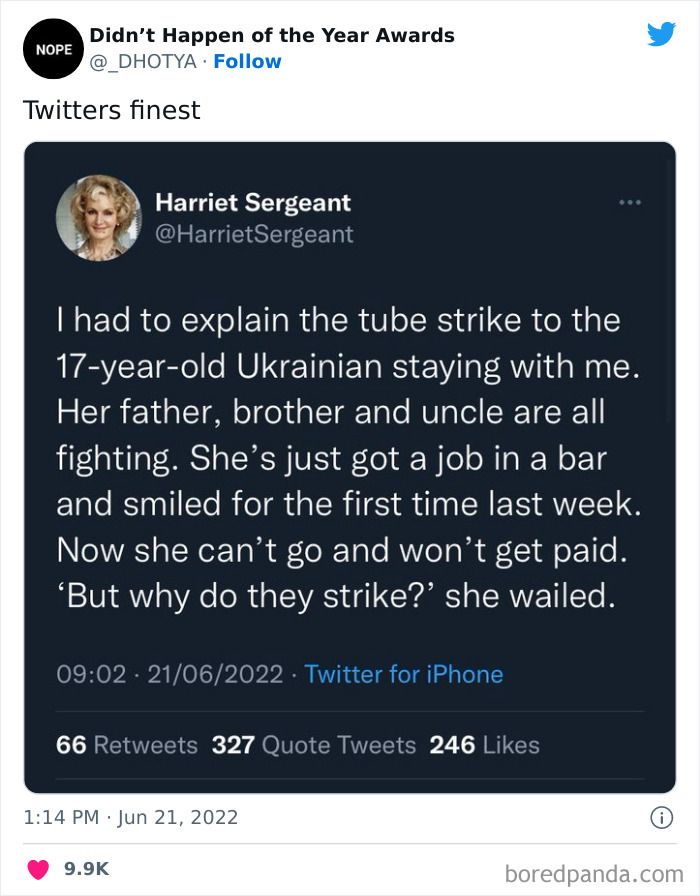Viewport: 700px width, 896px height.
Task: View the 66 Retweets list
Action: click(x=127, y=745)
